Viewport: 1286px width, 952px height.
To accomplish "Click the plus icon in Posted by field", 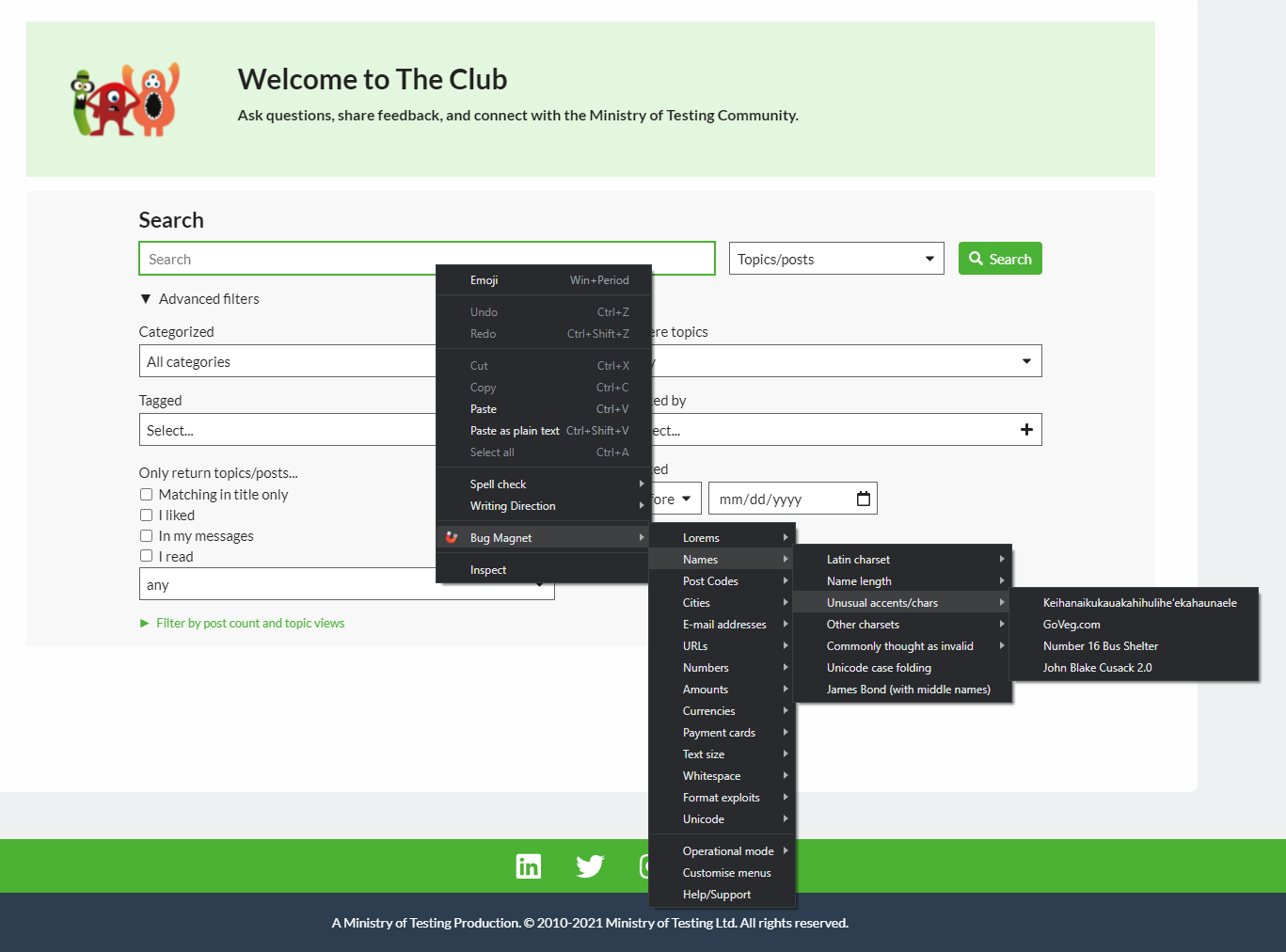I will point(1026,430).
